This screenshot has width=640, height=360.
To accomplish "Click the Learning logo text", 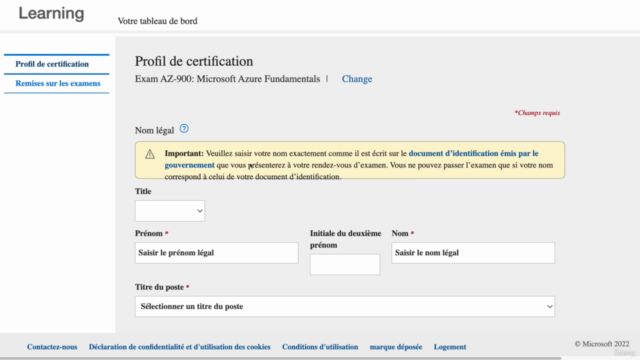I will 51,13.
